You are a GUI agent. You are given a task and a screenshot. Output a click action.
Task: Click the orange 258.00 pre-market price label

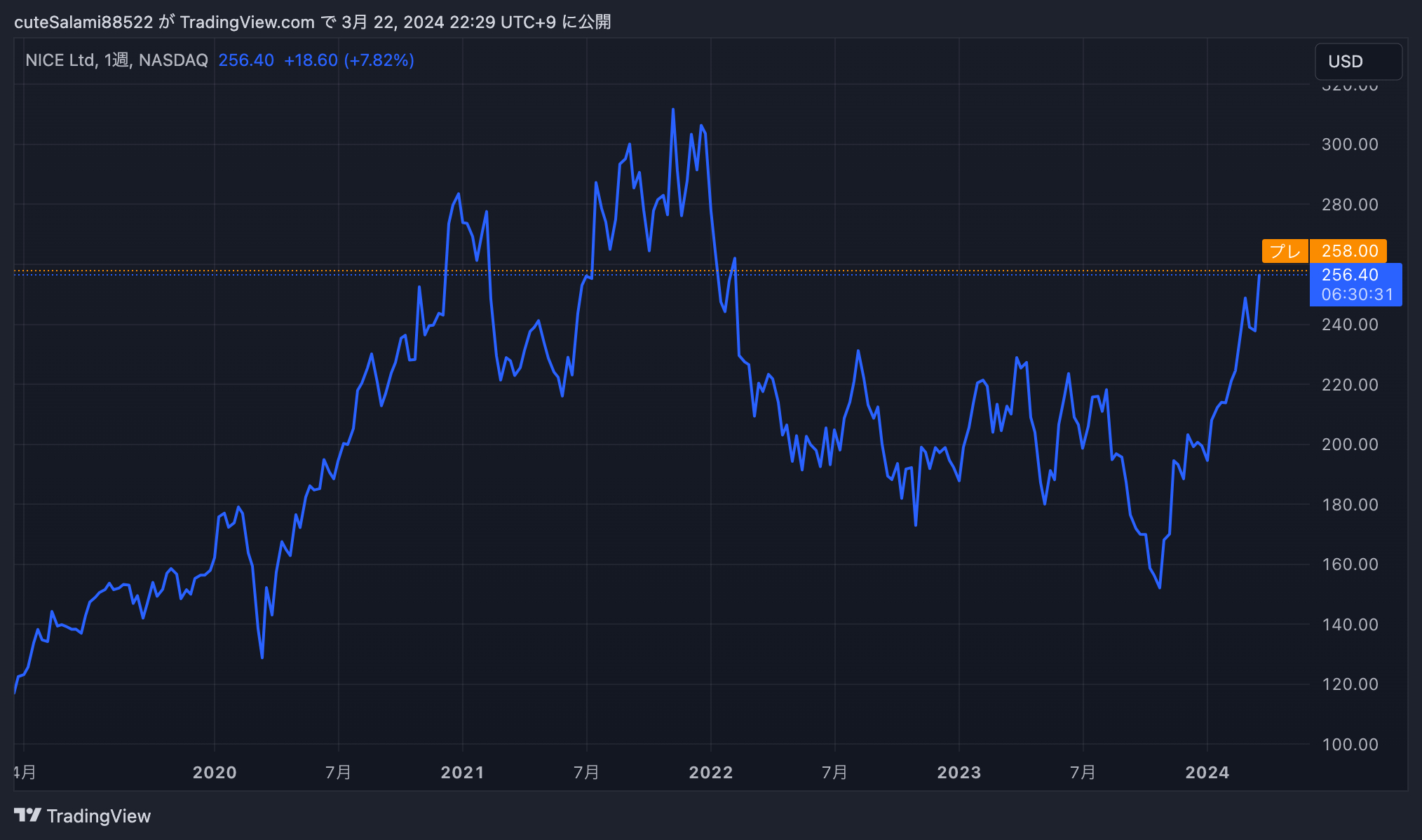pos(1348,251)
